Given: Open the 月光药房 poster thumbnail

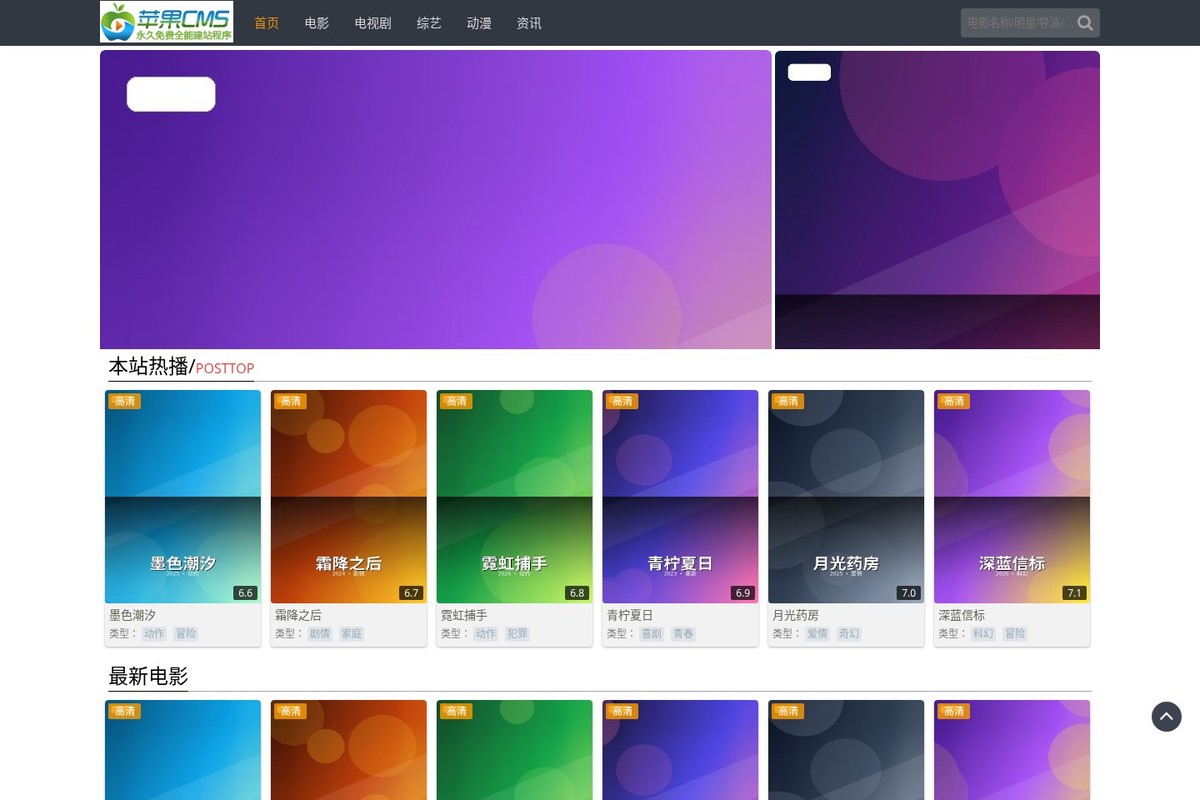Looking at the screenshot, I should 847,496.
